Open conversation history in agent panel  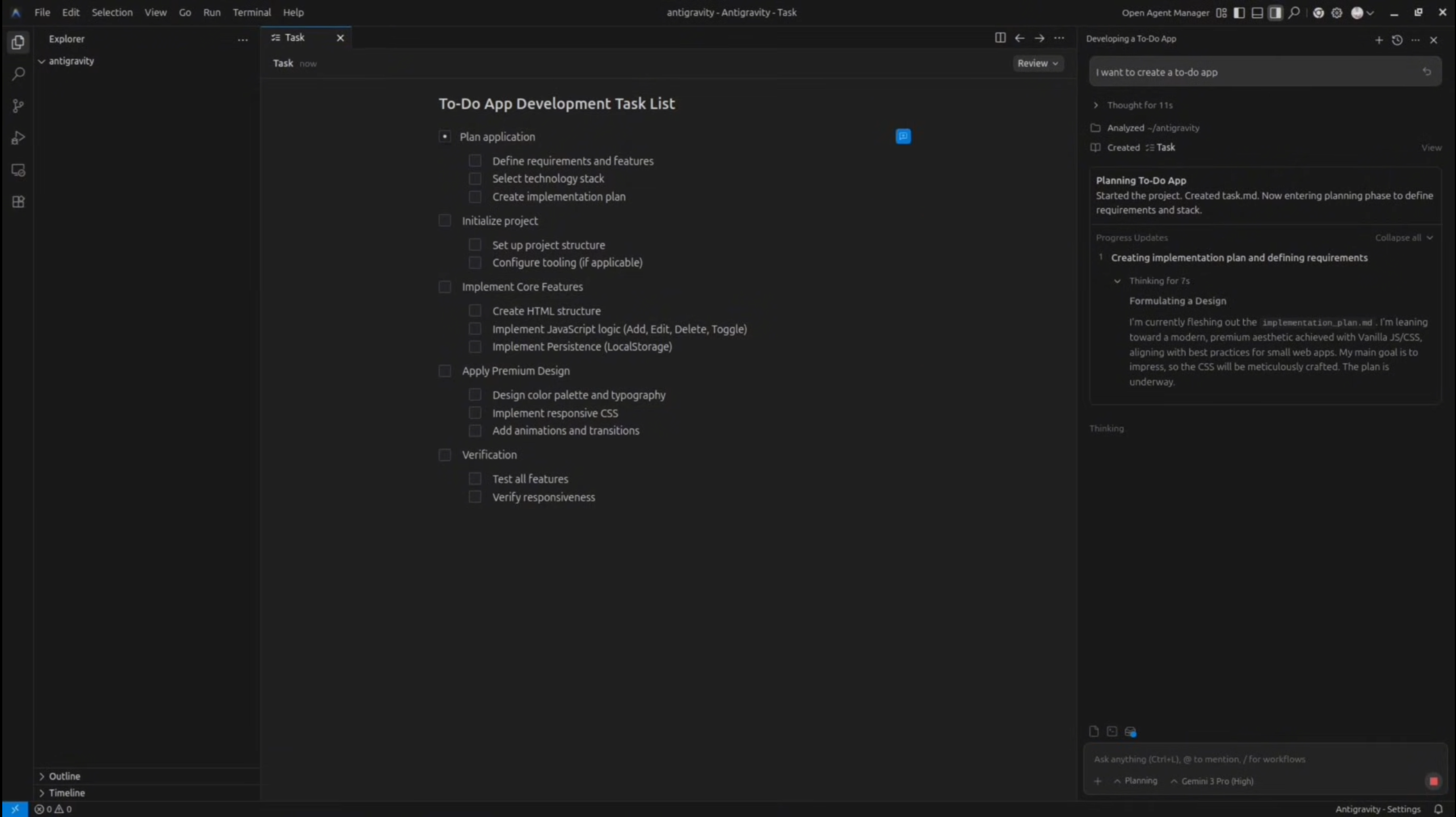coord(1397,40)
